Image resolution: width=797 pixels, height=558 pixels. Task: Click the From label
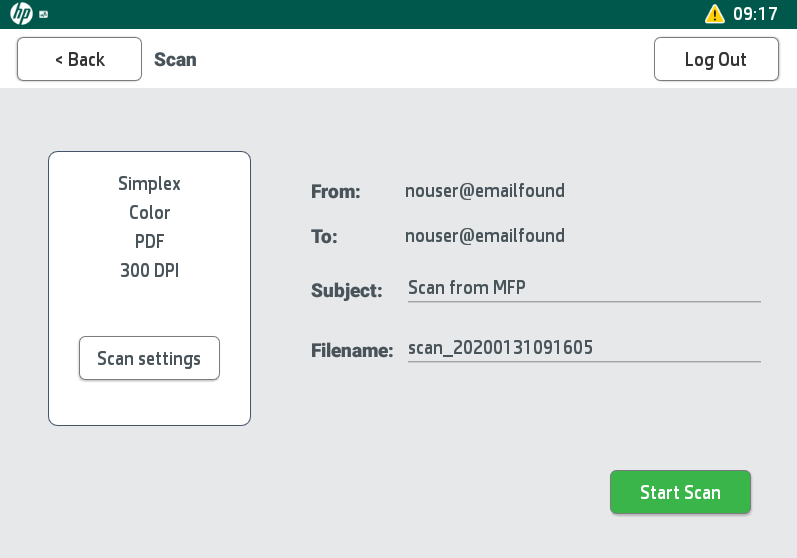pos(335,191)
